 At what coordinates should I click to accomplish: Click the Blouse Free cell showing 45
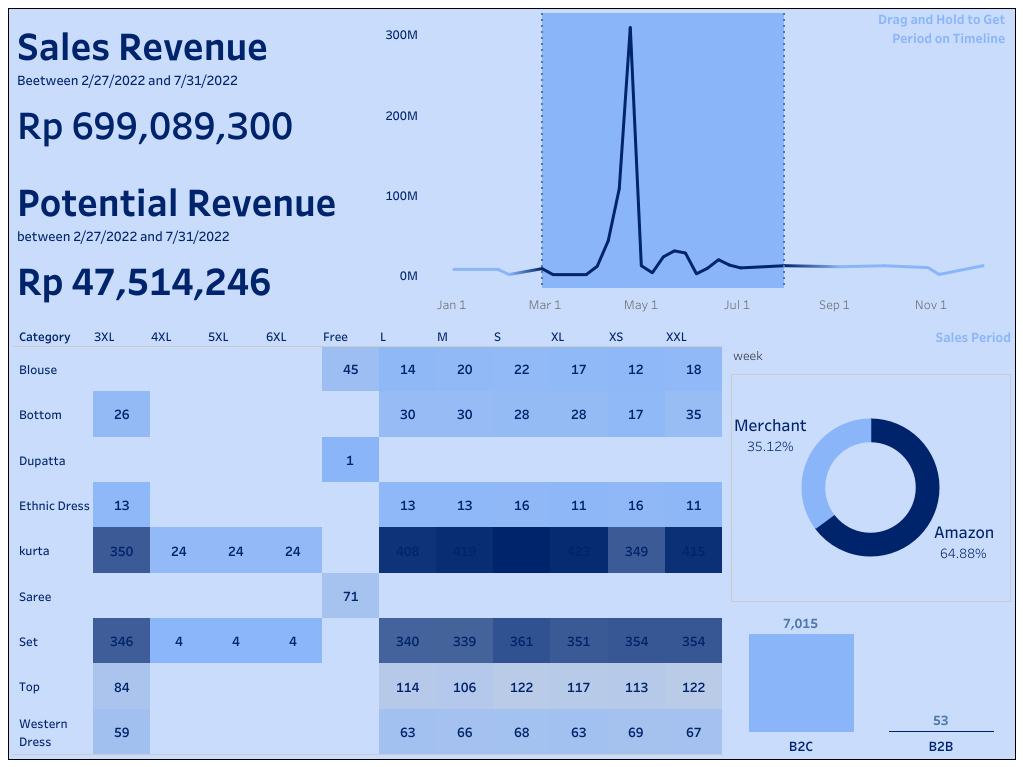coord(350,369)
